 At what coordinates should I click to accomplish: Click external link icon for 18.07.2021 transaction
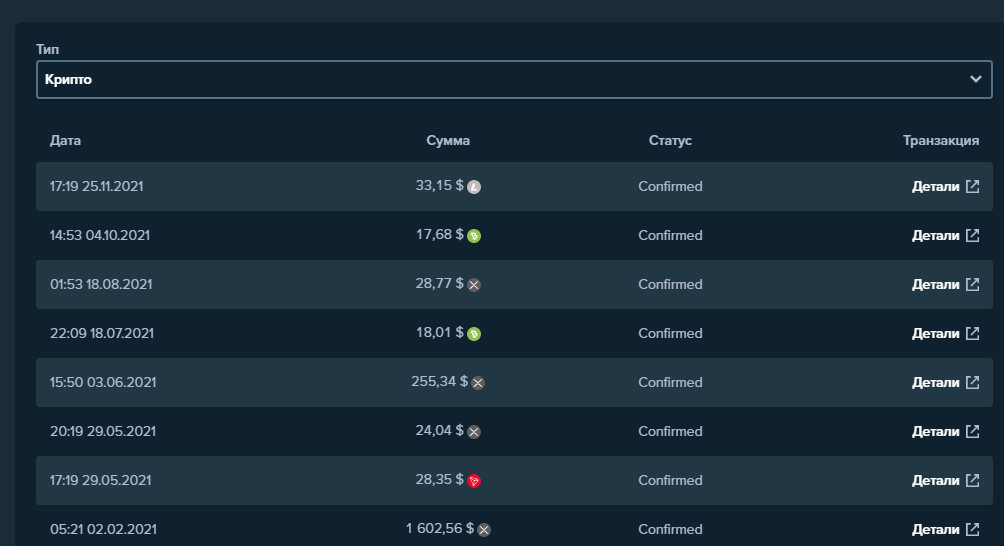(972, 333)
